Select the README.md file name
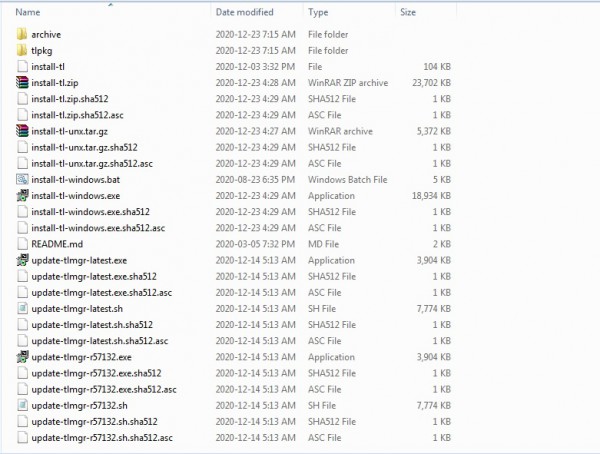The width and height of the screenshot is (600, 454). [x=57, y=244]
